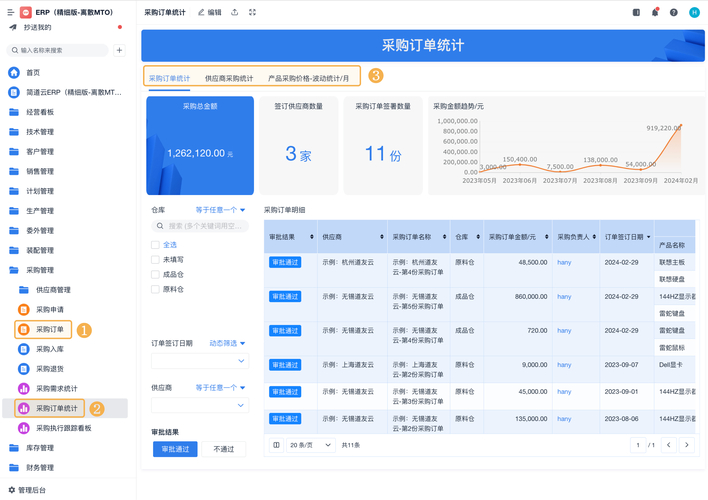Click 审批通过 tag in 上海道友云 row
This screenshot has width=708, height=500.
[285, 364]
